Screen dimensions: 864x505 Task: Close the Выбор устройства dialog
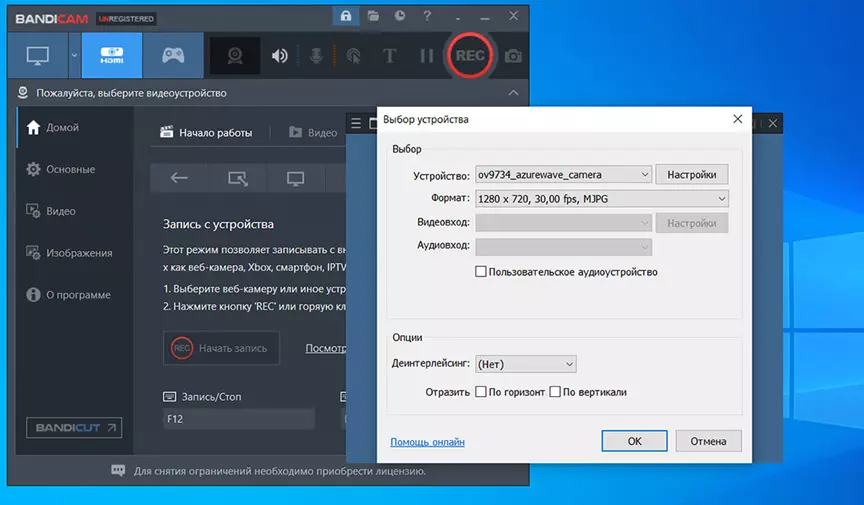click(738, 119)
